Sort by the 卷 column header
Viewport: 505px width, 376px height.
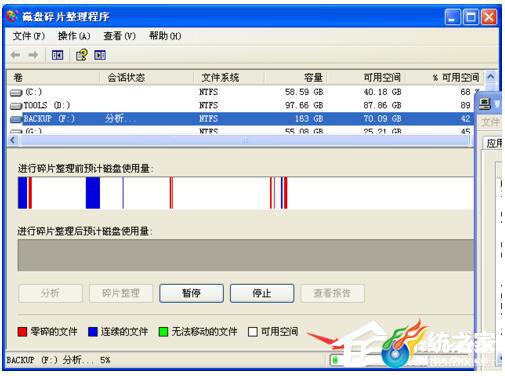pyautogui.click(x=53, y=78)
